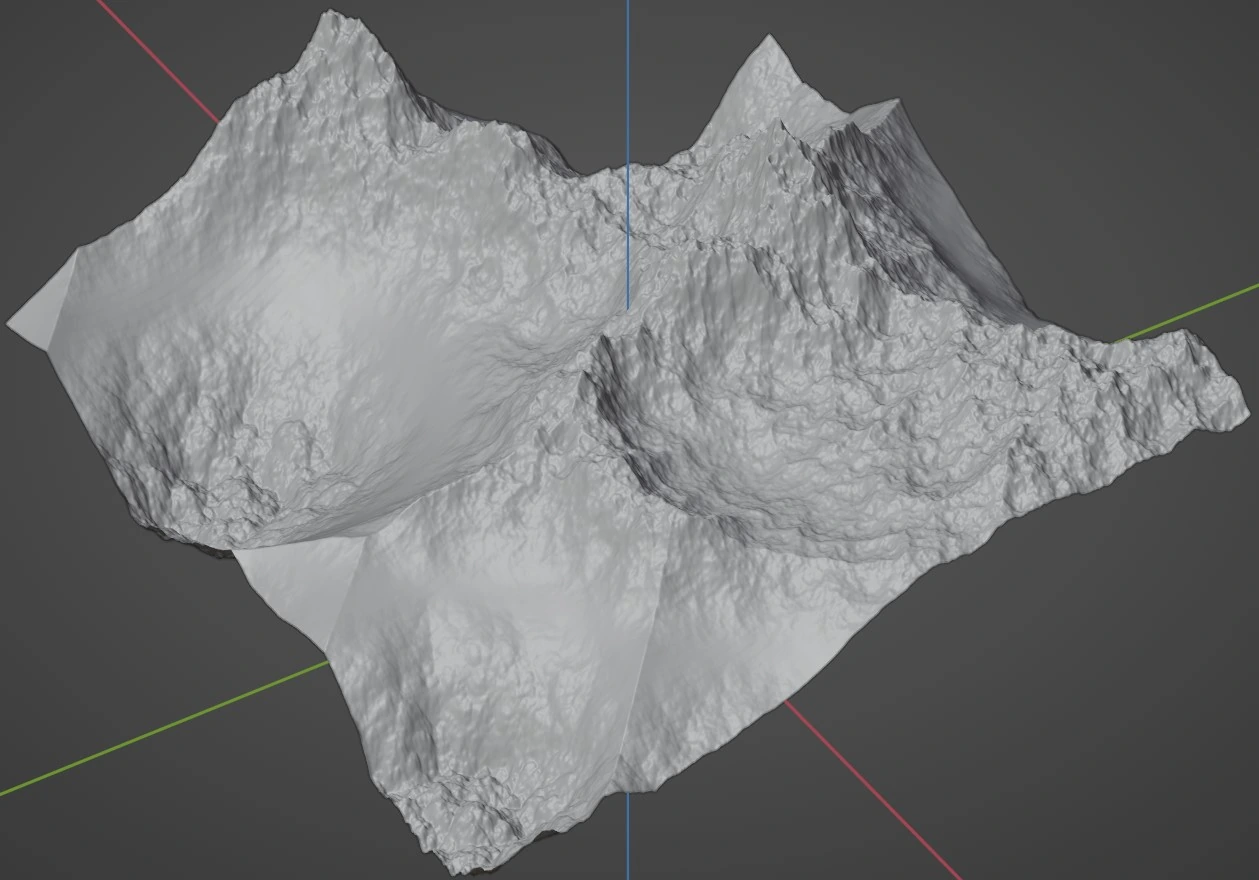
Task: Click the red X axis line above the terrain
Action: point(160,61)
